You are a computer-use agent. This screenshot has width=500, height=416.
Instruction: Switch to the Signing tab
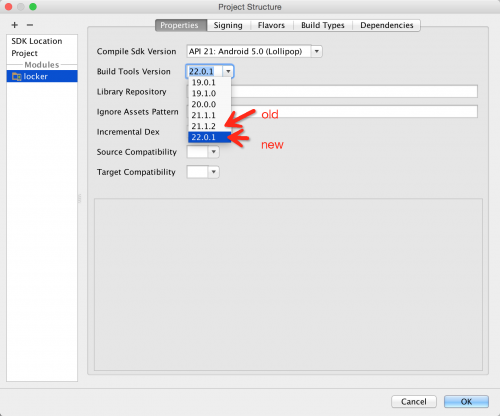tap(228, 25)
